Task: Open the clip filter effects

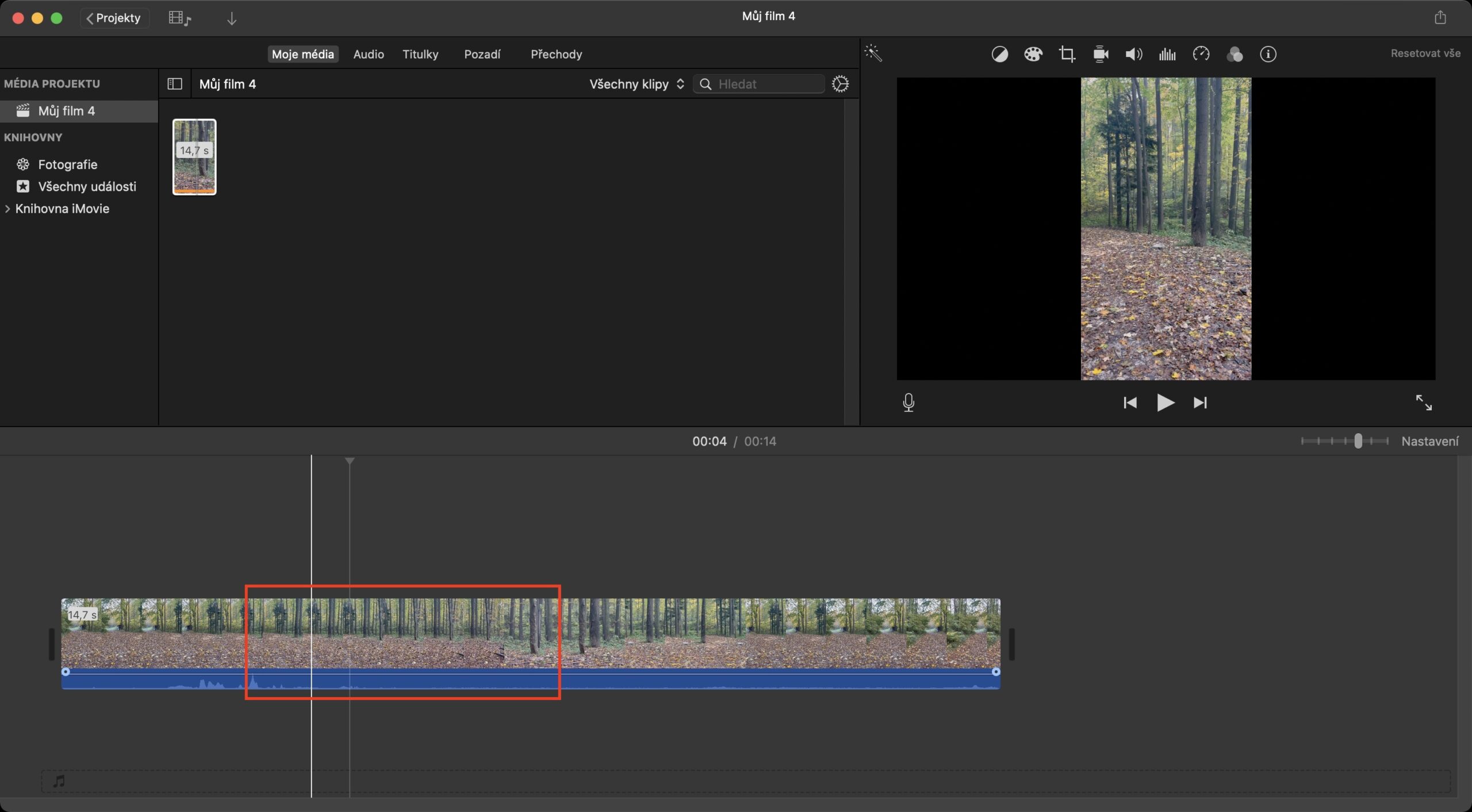Action: pos(1235,53)
